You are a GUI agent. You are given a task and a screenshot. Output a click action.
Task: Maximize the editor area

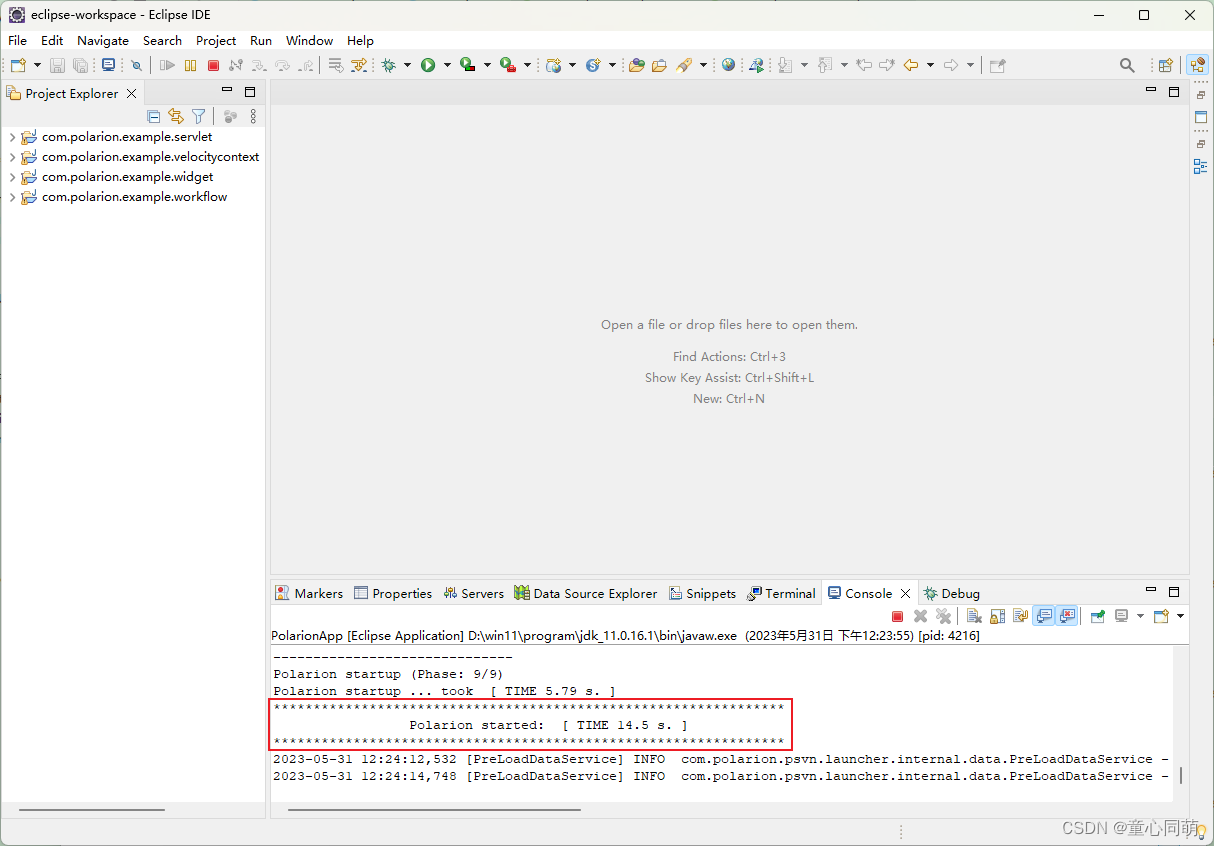click(x=1174, y=92)
